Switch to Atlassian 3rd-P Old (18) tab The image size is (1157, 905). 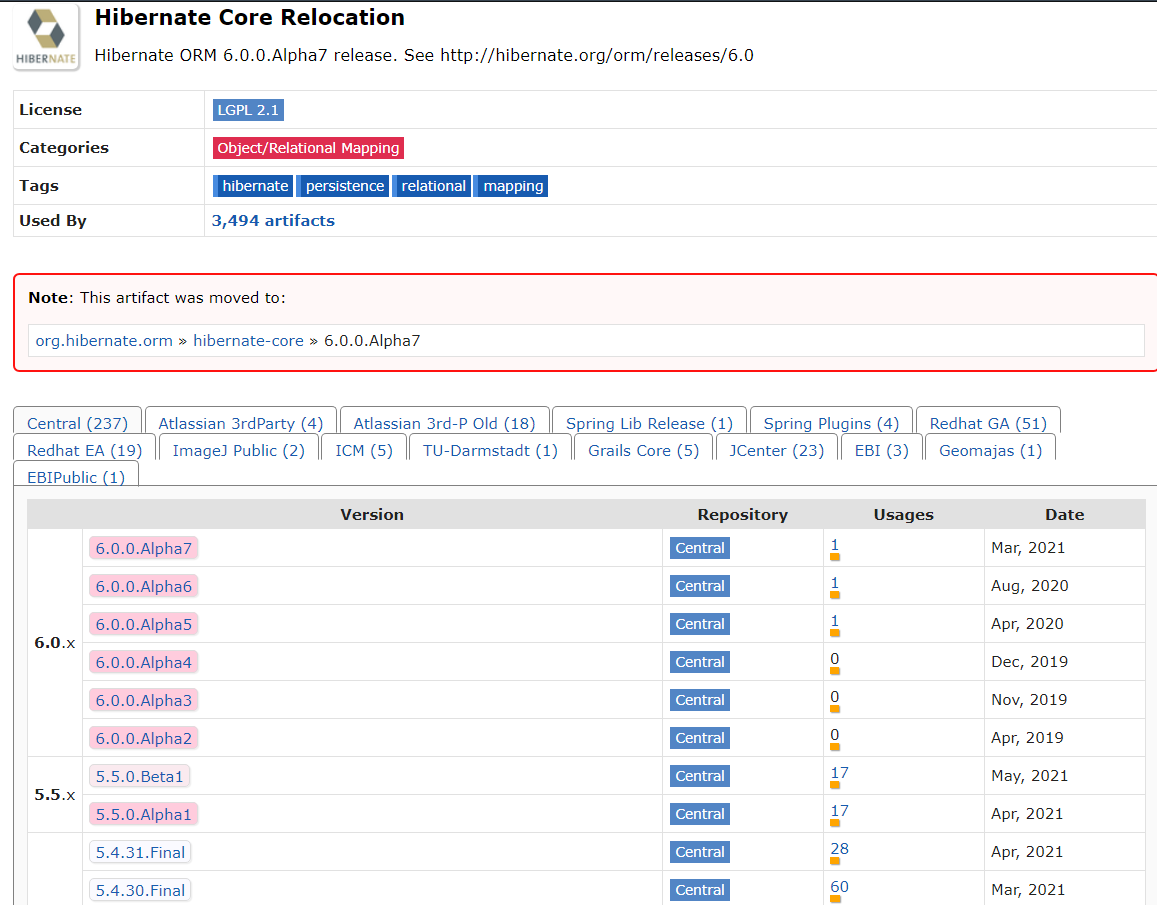coord(444,423)
